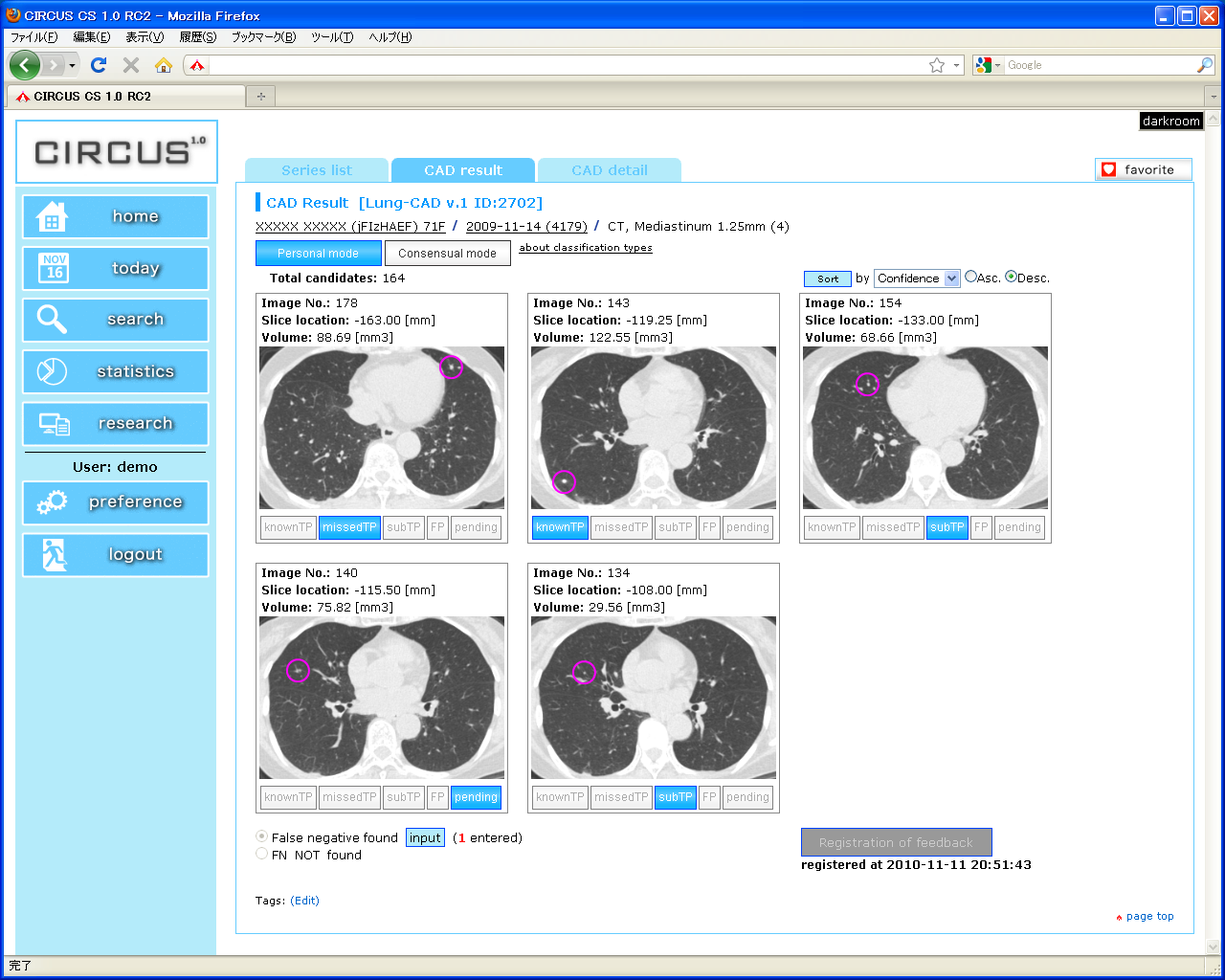1225x980 pixels.
Task: Switch to Consensual mode
Action: (x=447, y=254)
